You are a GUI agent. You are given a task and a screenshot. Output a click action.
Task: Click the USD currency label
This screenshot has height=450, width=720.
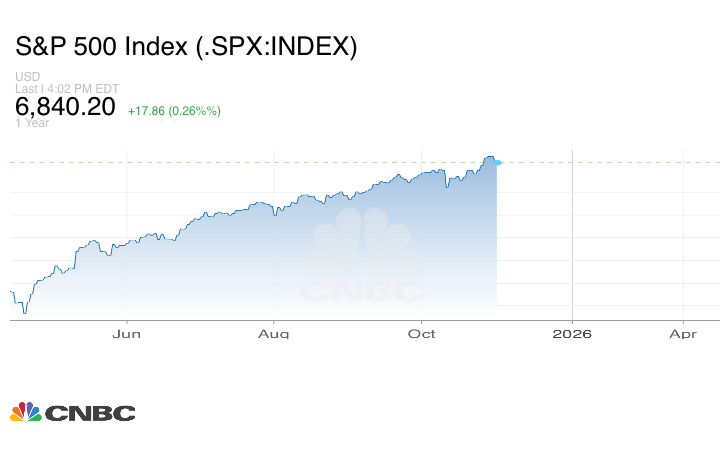click(27, 77)
